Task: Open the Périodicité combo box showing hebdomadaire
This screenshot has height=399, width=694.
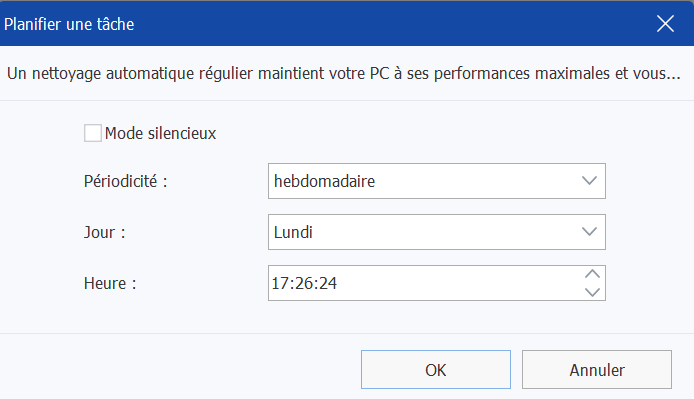Action: [436, 181]
